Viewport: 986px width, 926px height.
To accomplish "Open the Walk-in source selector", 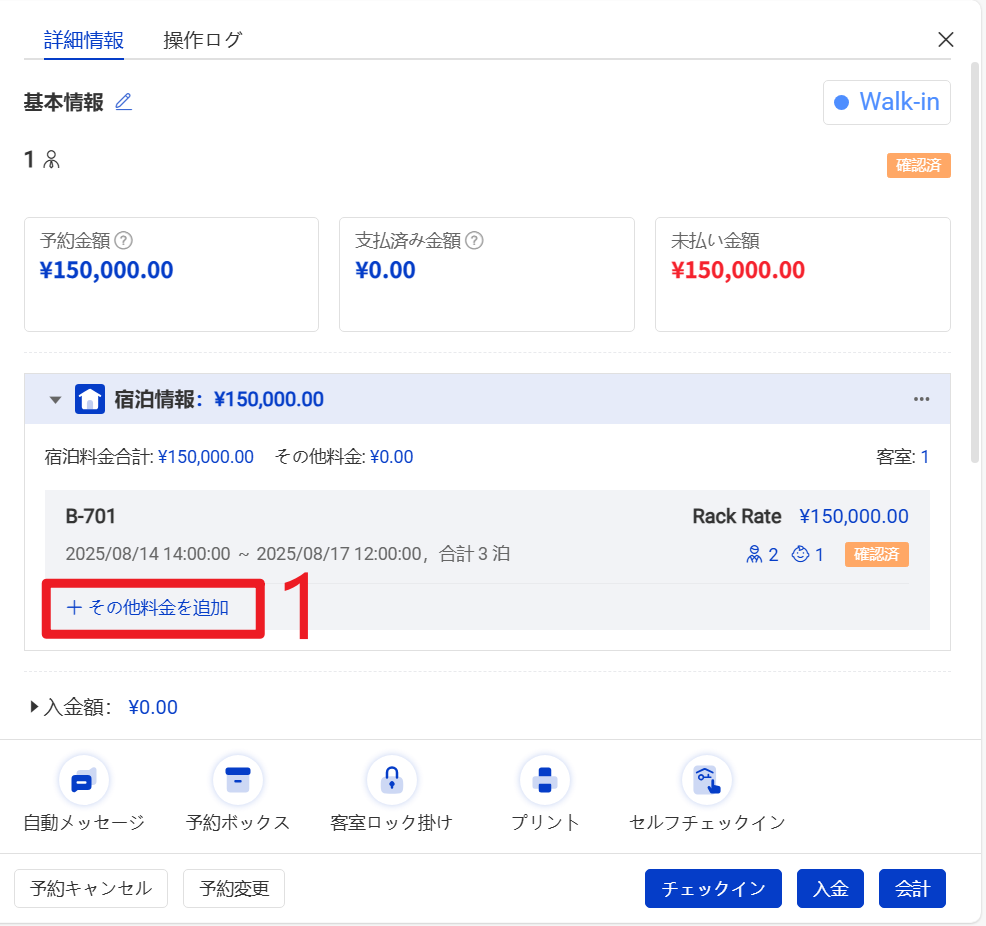I will 886,102.
